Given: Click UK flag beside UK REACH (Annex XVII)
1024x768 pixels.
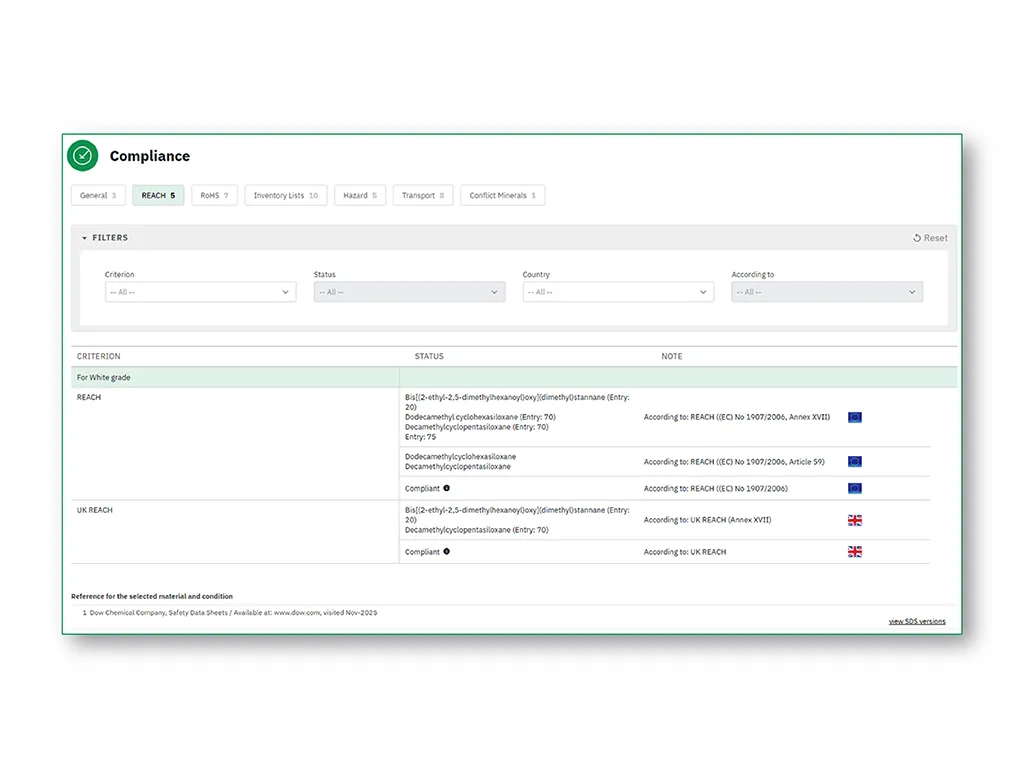Looking at the screenshot, I should 855,520.
